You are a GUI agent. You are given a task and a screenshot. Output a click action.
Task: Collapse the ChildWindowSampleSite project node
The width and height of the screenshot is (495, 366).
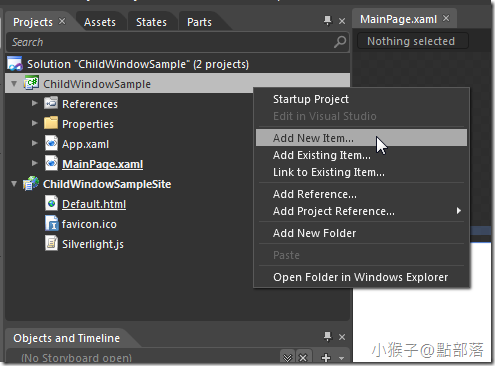click(x=14, y=183)
